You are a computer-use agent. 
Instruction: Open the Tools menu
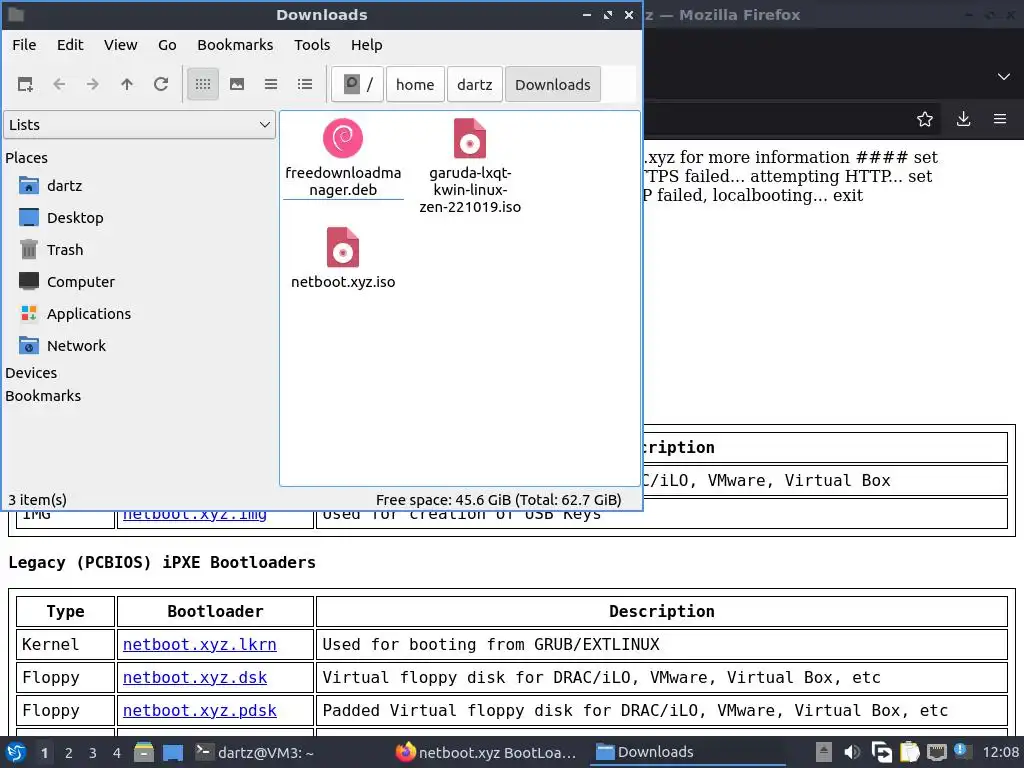click(x=312, y=45)
